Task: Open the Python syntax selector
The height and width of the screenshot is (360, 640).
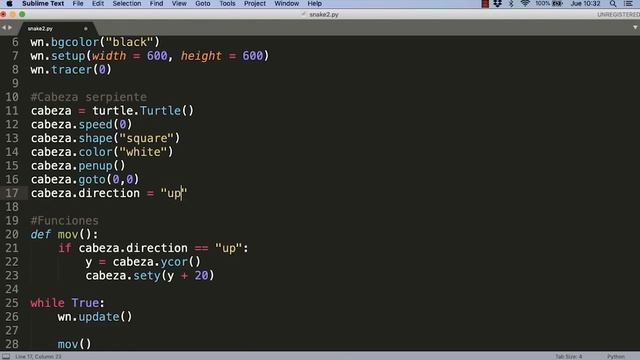Action: (x=616, y=356)
